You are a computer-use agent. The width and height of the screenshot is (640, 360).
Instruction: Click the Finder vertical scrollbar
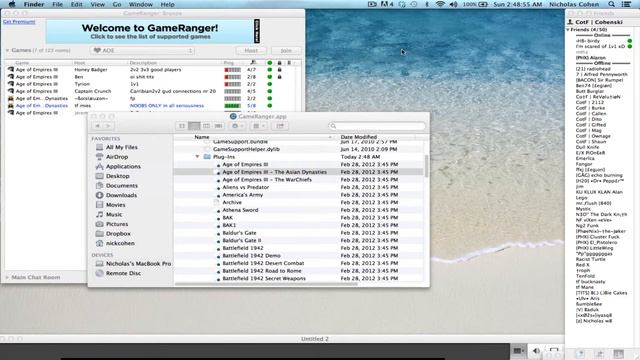click(427, 165)
